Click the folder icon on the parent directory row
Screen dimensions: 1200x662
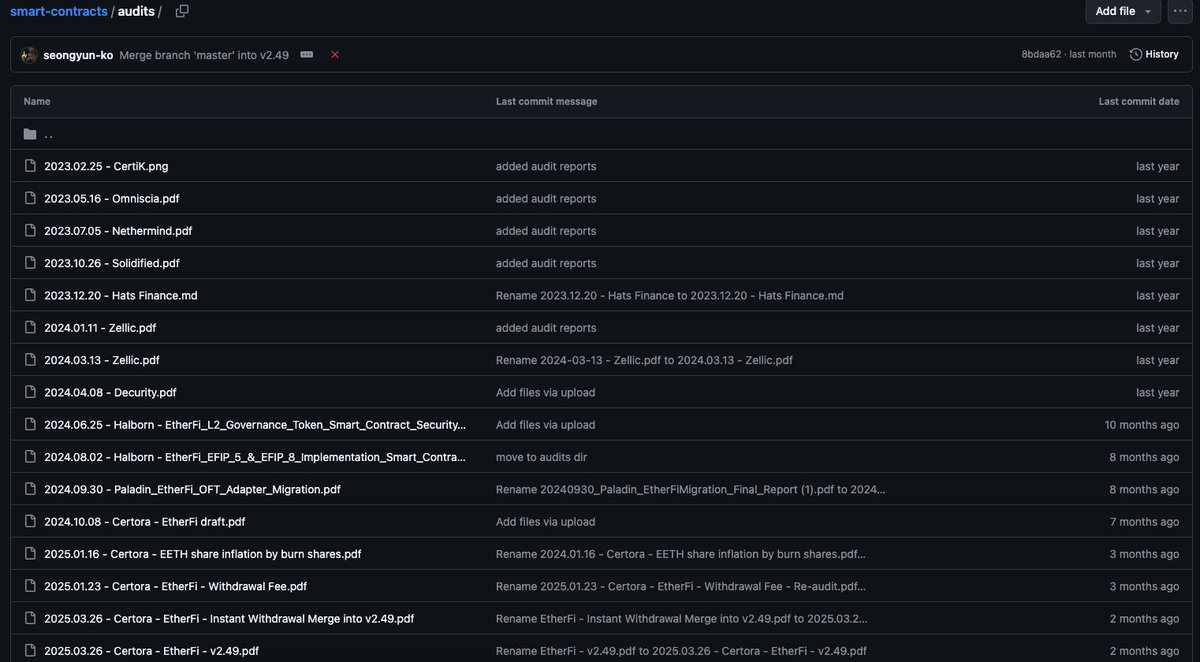coord(29,132)
